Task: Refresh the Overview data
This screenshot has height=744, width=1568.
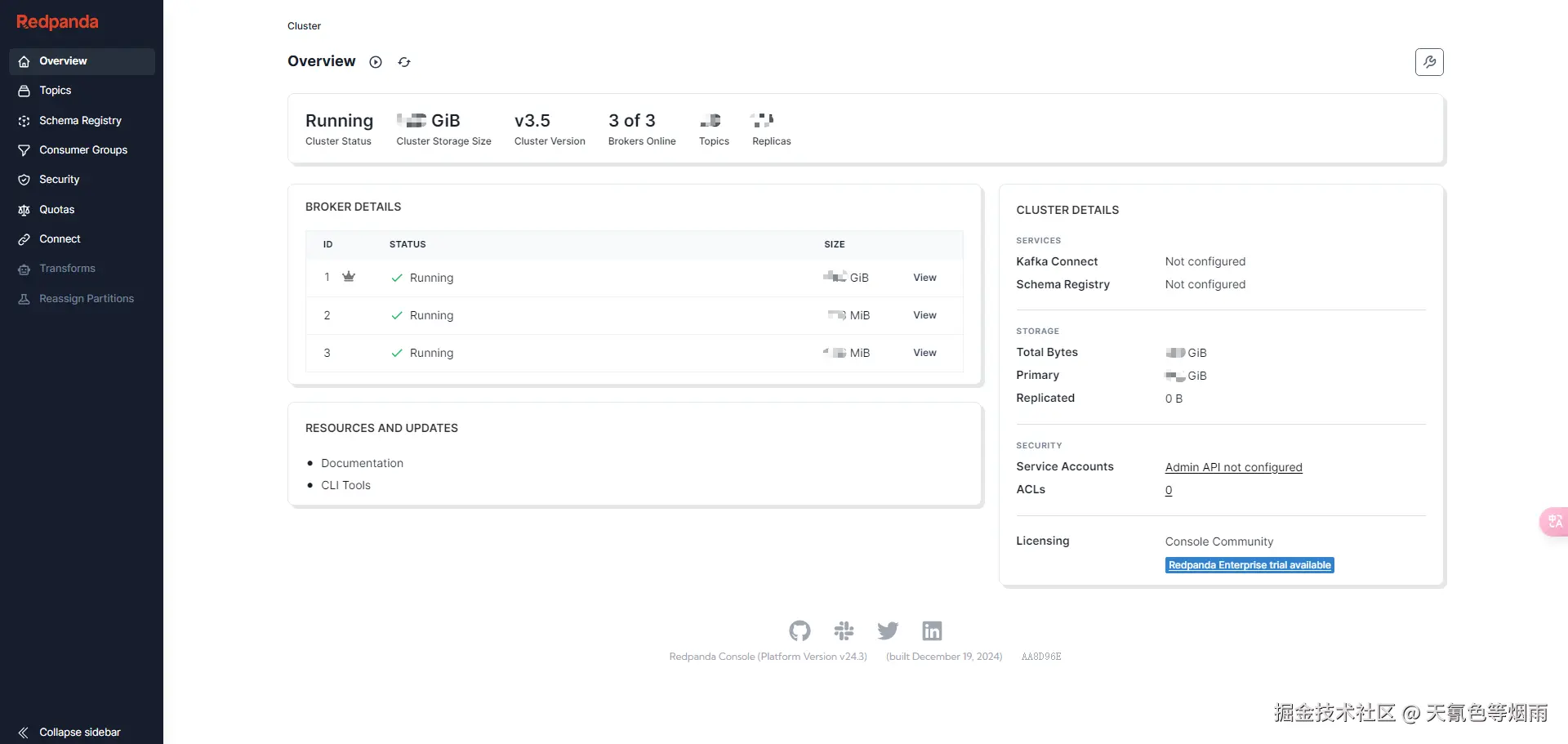Action: pos(404,62)
